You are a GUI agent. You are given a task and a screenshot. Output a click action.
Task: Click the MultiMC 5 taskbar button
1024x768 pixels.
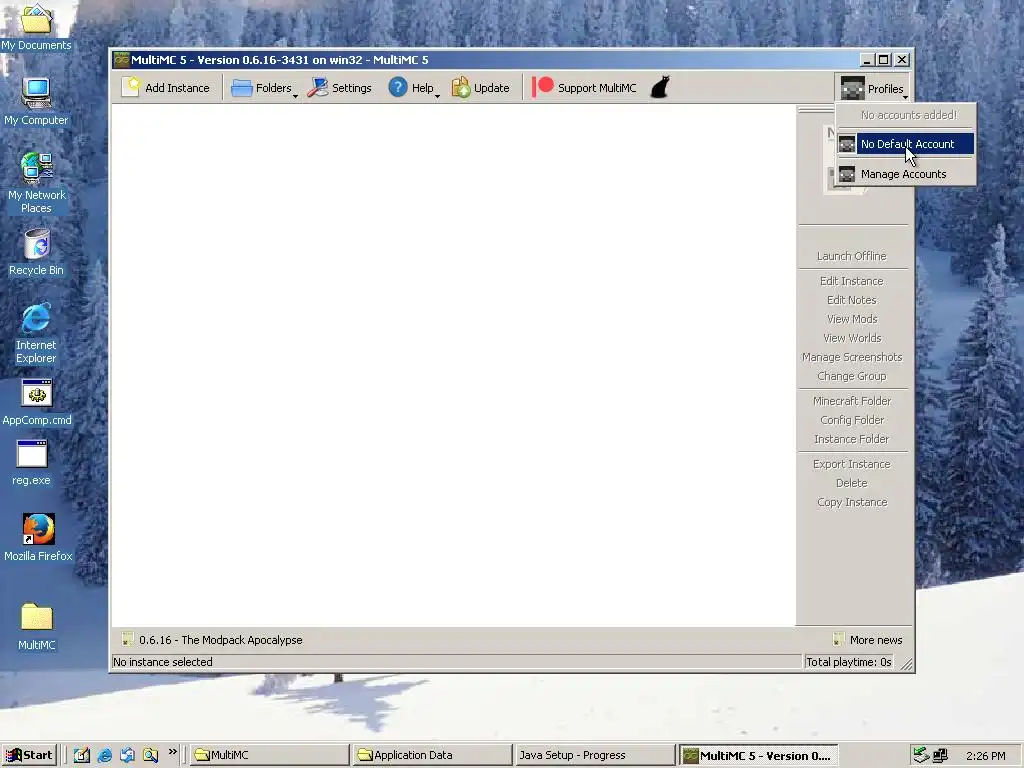758,755
